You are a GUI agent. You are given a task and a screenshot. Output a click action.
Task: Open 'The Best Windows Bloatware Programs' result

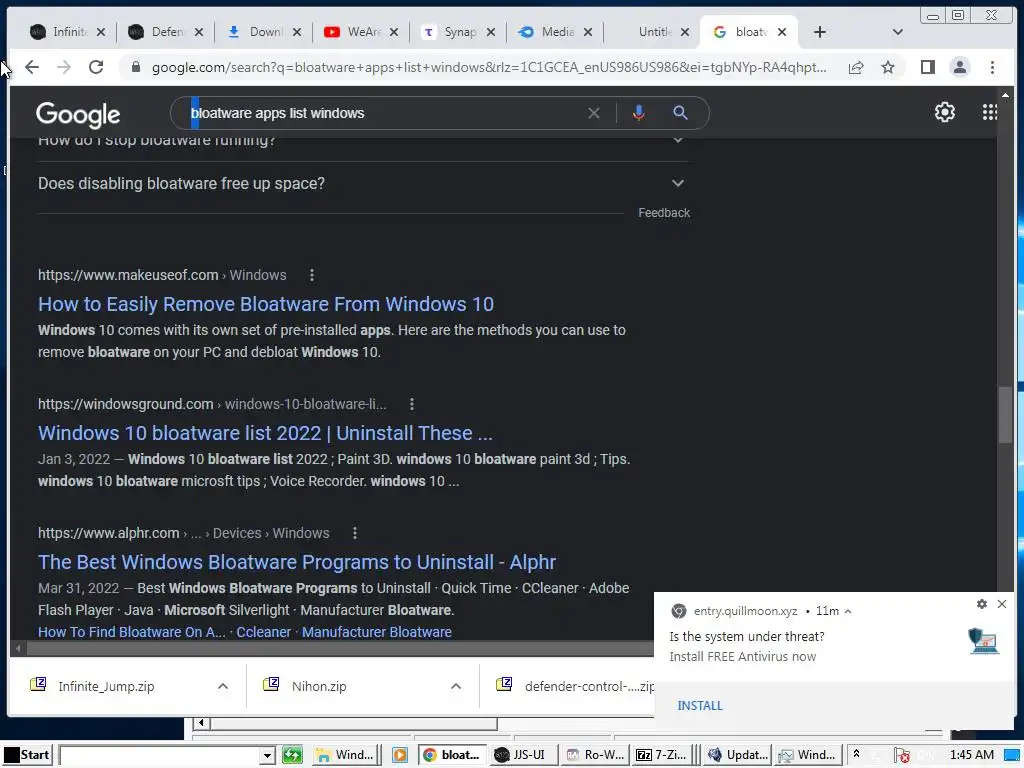(x=297, y=562)
